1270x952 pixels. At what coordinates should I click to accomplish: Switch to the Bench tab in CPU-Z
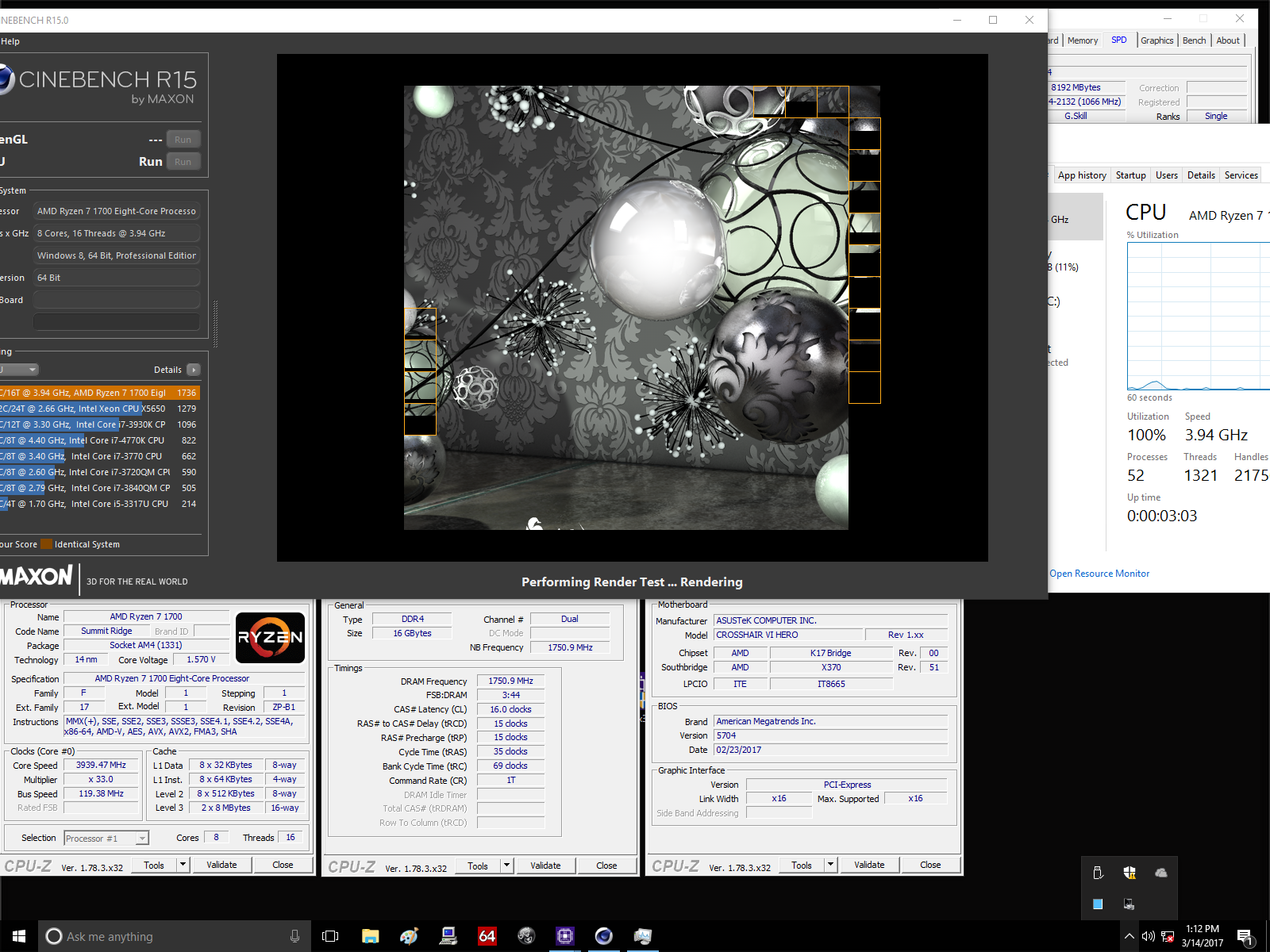1194,40
